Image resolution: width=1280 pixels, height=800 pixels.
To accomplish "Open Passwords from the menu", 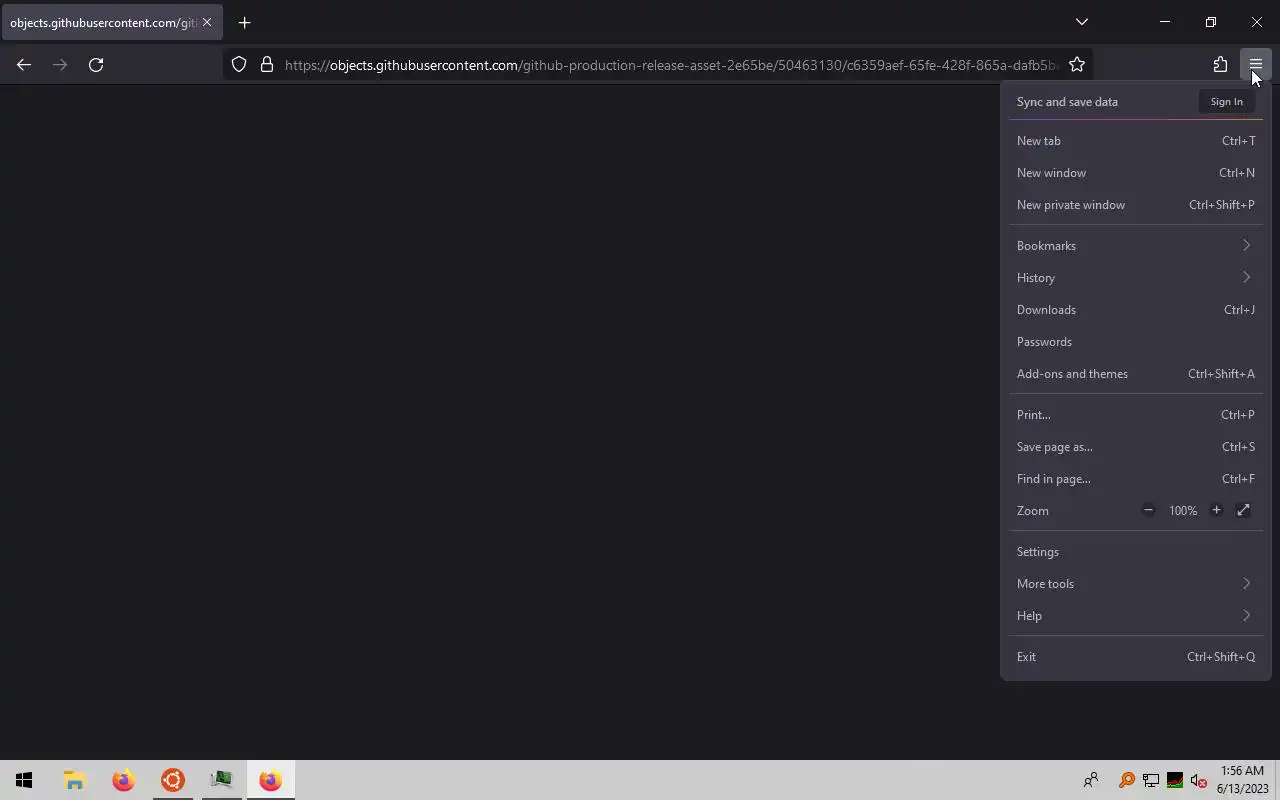I will pos(1136,342).
